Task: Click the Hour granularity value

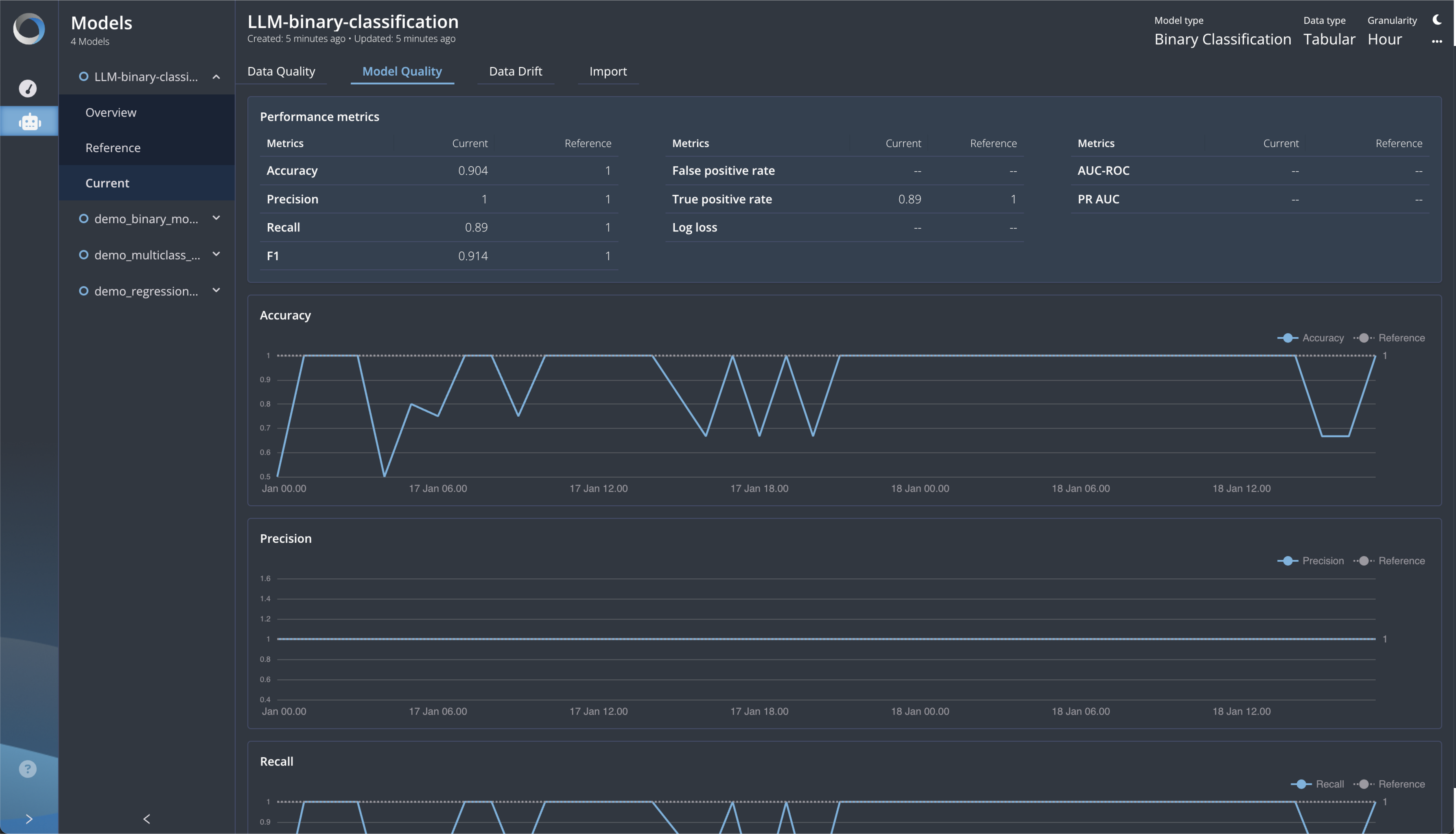Action: pos(1384,39)
